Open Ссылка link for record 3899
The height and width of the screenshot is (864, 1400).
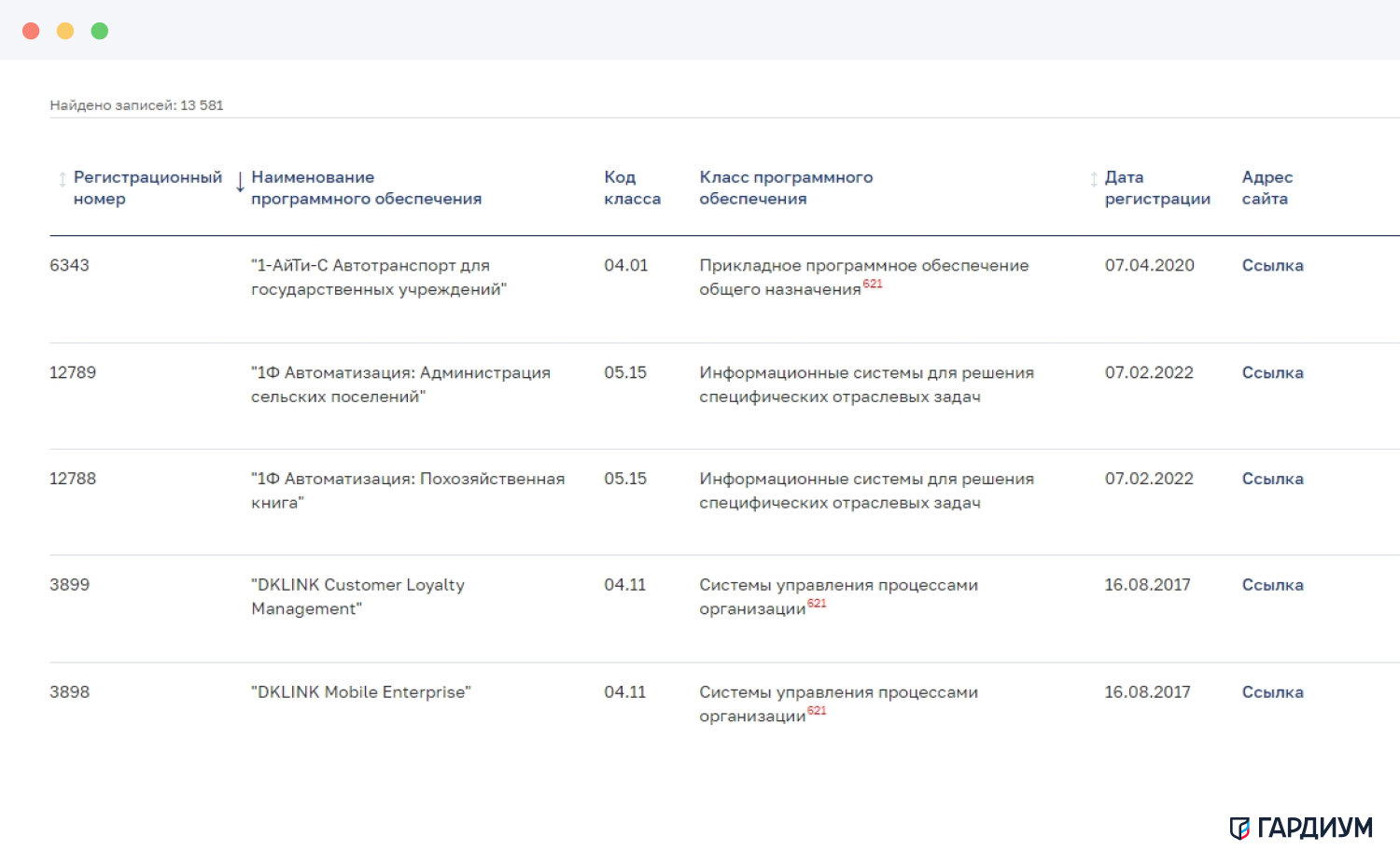(x=1272, y=586)
